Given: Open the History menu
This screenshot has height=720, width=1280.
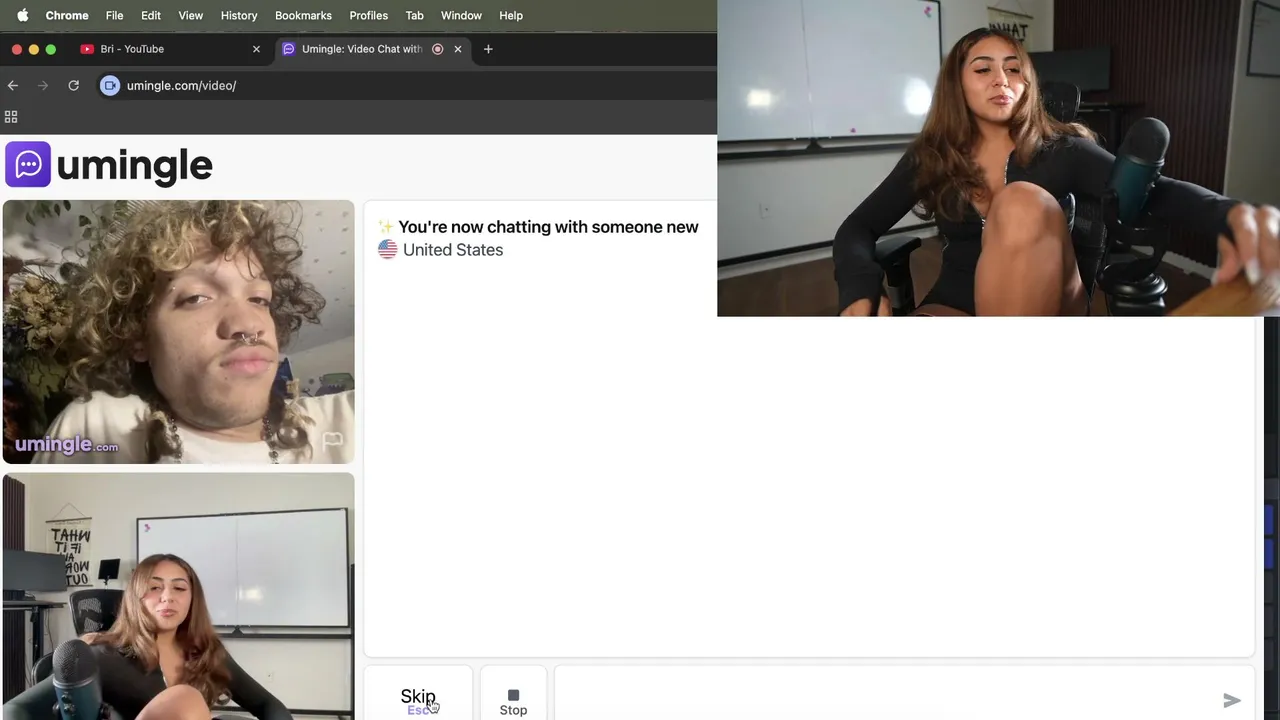Looking at the screenshot, I should click(x=239, y=15).
